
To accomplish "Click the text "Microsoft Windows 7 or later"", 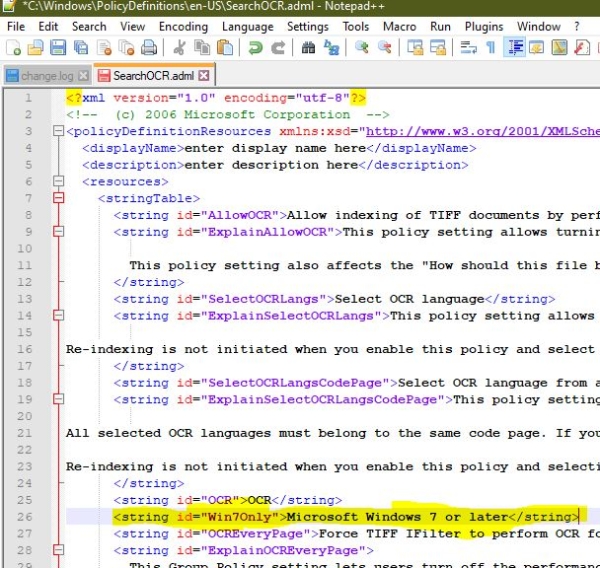I will [x=397, y=517].
